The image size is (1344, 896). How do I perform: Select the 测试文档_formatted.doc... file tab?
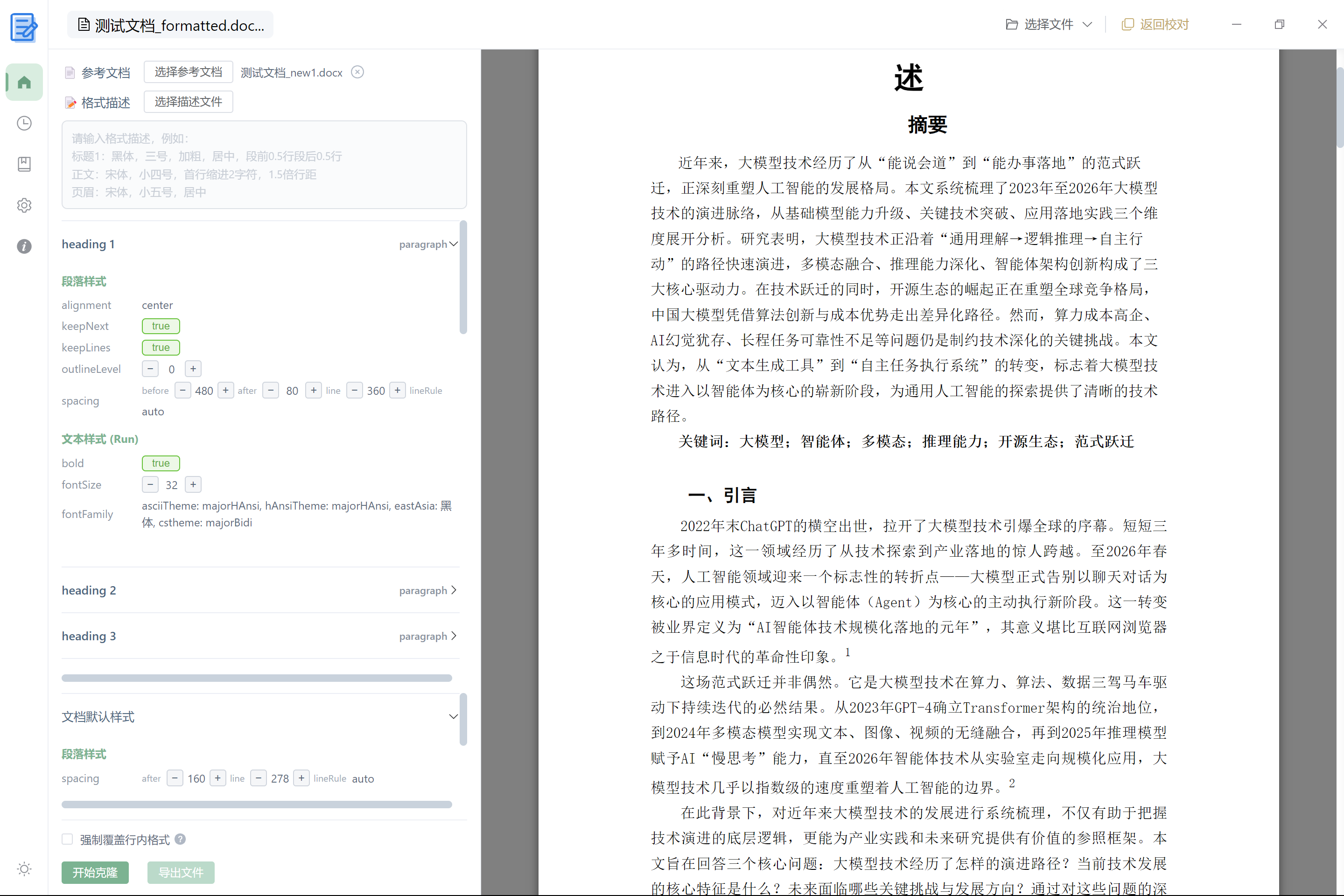(x=170, y=25)
